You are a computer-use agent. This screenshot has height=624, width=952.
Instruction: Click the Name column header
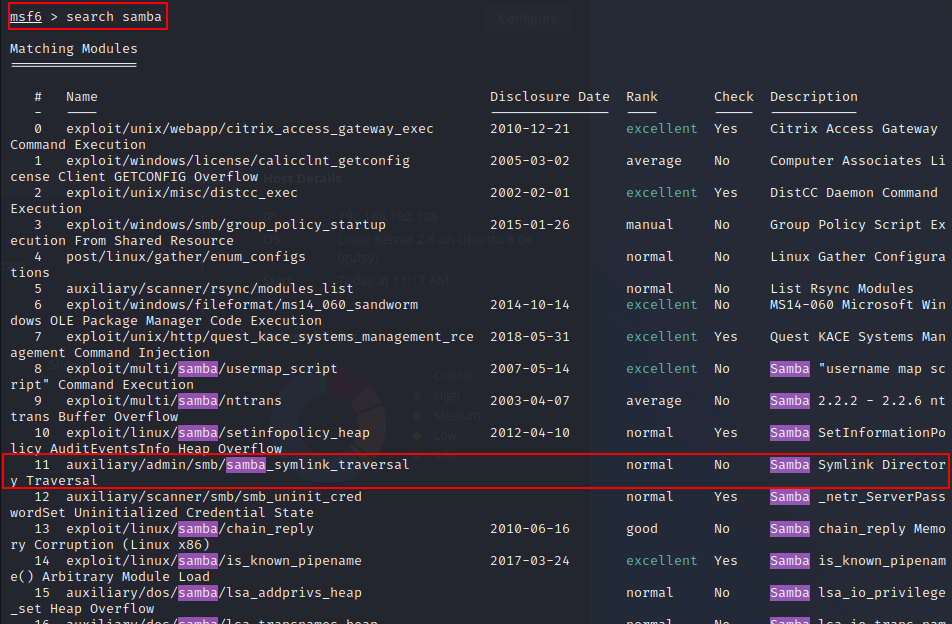coord(82,97)
